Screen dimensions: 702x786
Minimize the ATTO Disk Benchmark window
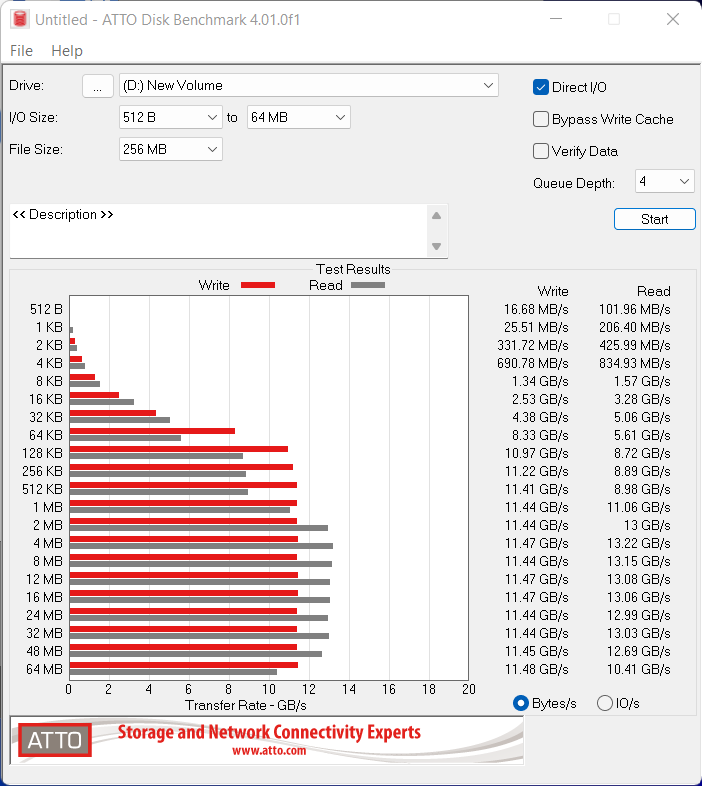pos(559,19)
